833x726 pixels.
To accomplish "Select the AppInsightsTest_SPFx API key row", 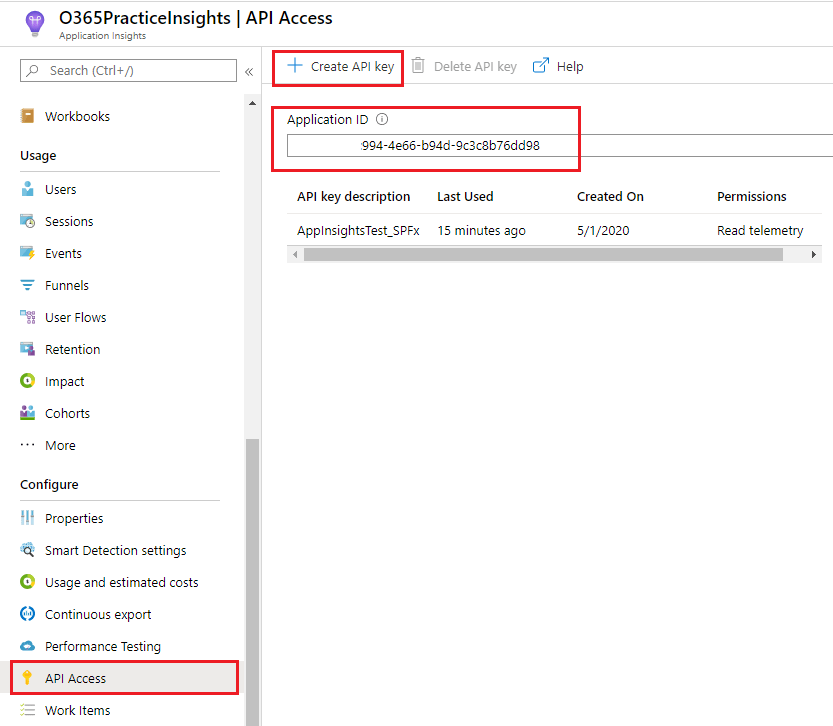I will pos(358,230).
